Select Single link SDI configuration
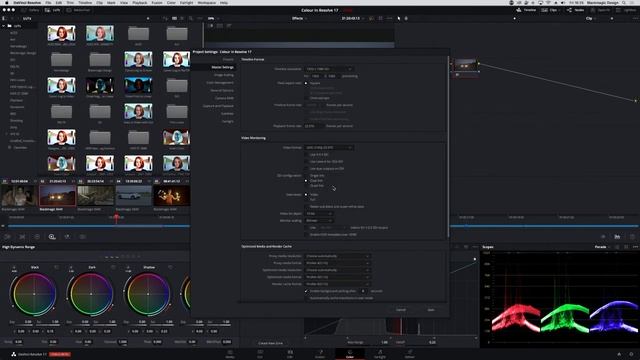640x360 pixels. tap(306, 176)
